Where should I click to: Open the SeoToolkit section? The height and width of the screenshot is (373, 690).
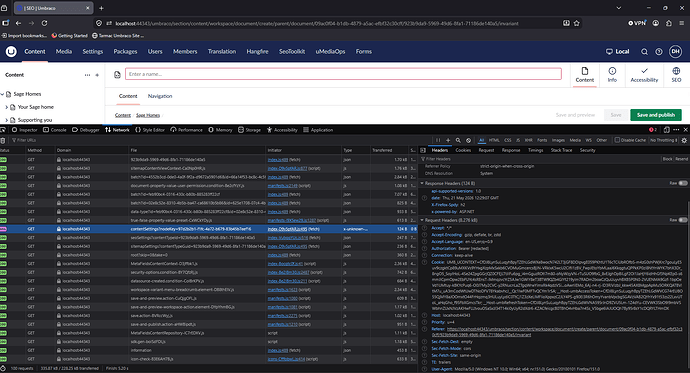[x=292, y=51]
